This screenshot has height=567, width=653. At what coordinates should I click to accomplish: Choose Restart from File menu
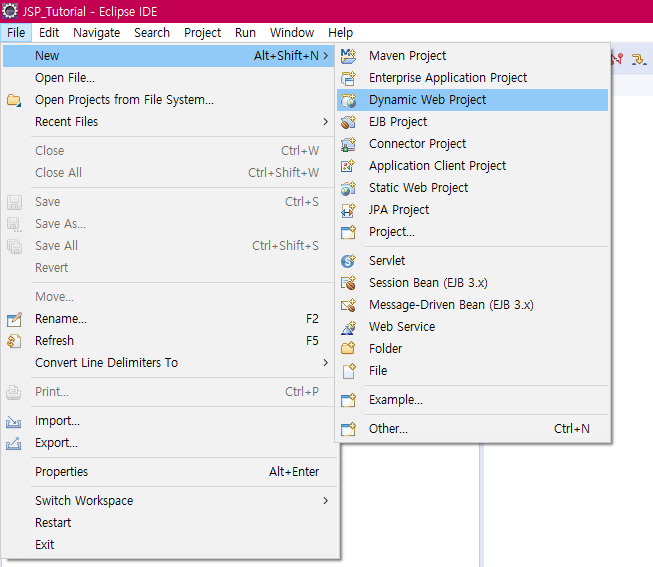pyautogui.click(x=169, y=523)
